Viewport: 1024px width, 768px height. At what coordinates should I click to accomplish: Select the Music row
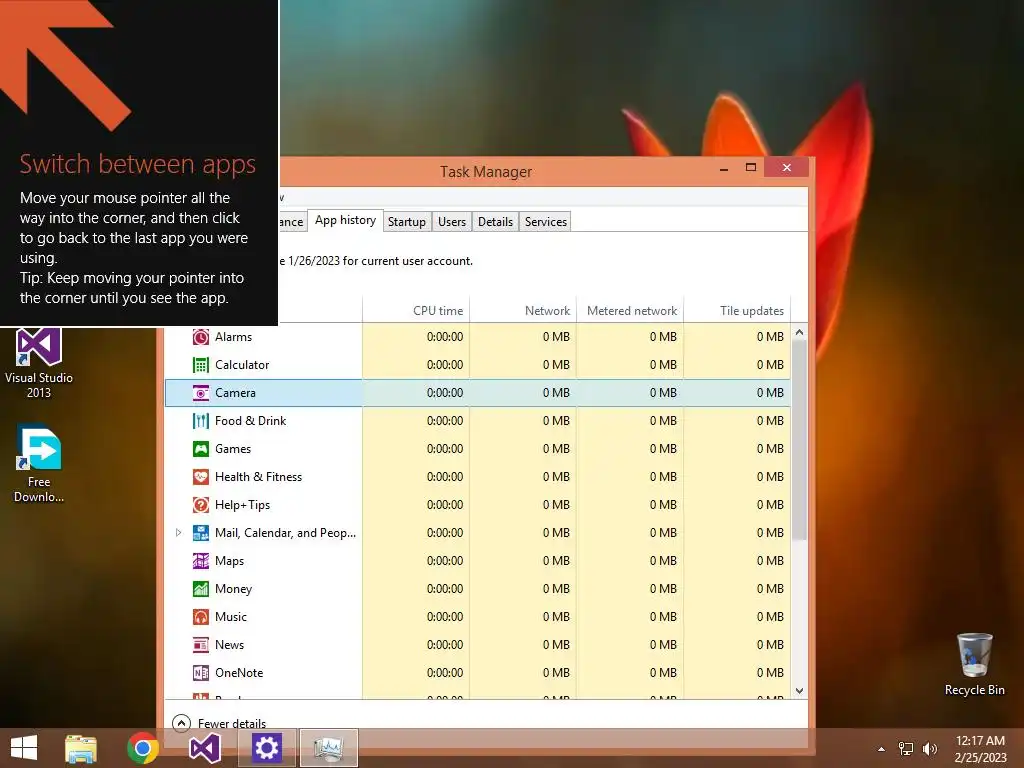tap(477, 617)
